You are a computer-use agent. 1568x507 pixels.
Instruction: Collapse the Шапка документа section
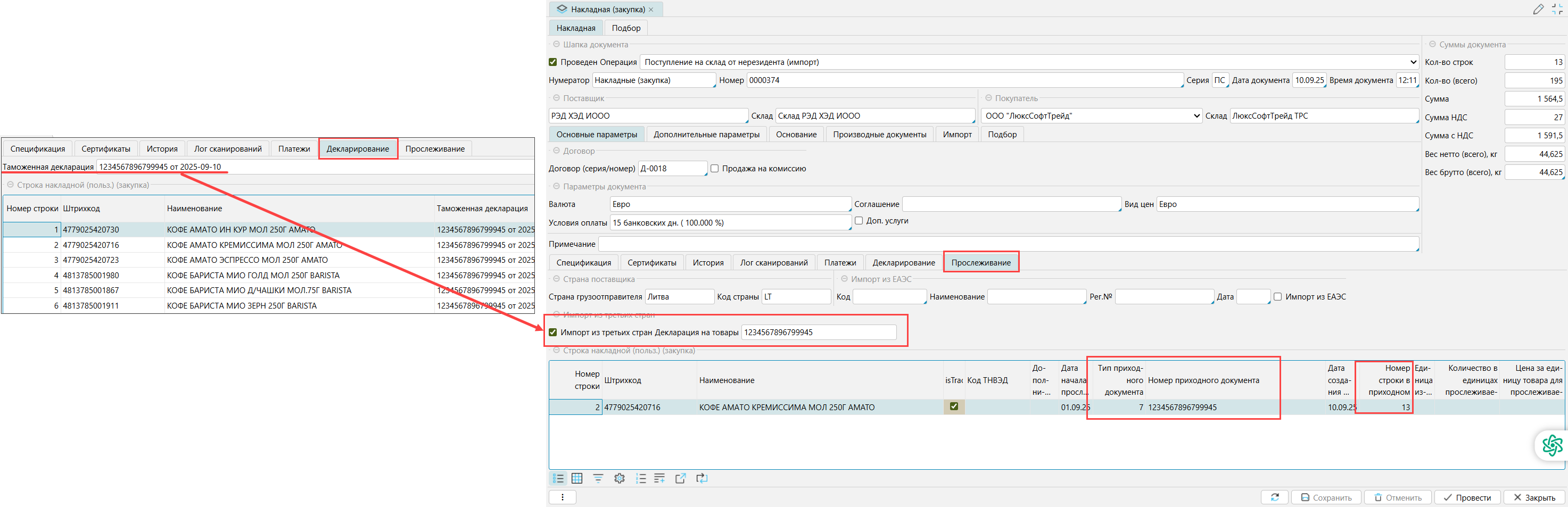tap(556, 45)
